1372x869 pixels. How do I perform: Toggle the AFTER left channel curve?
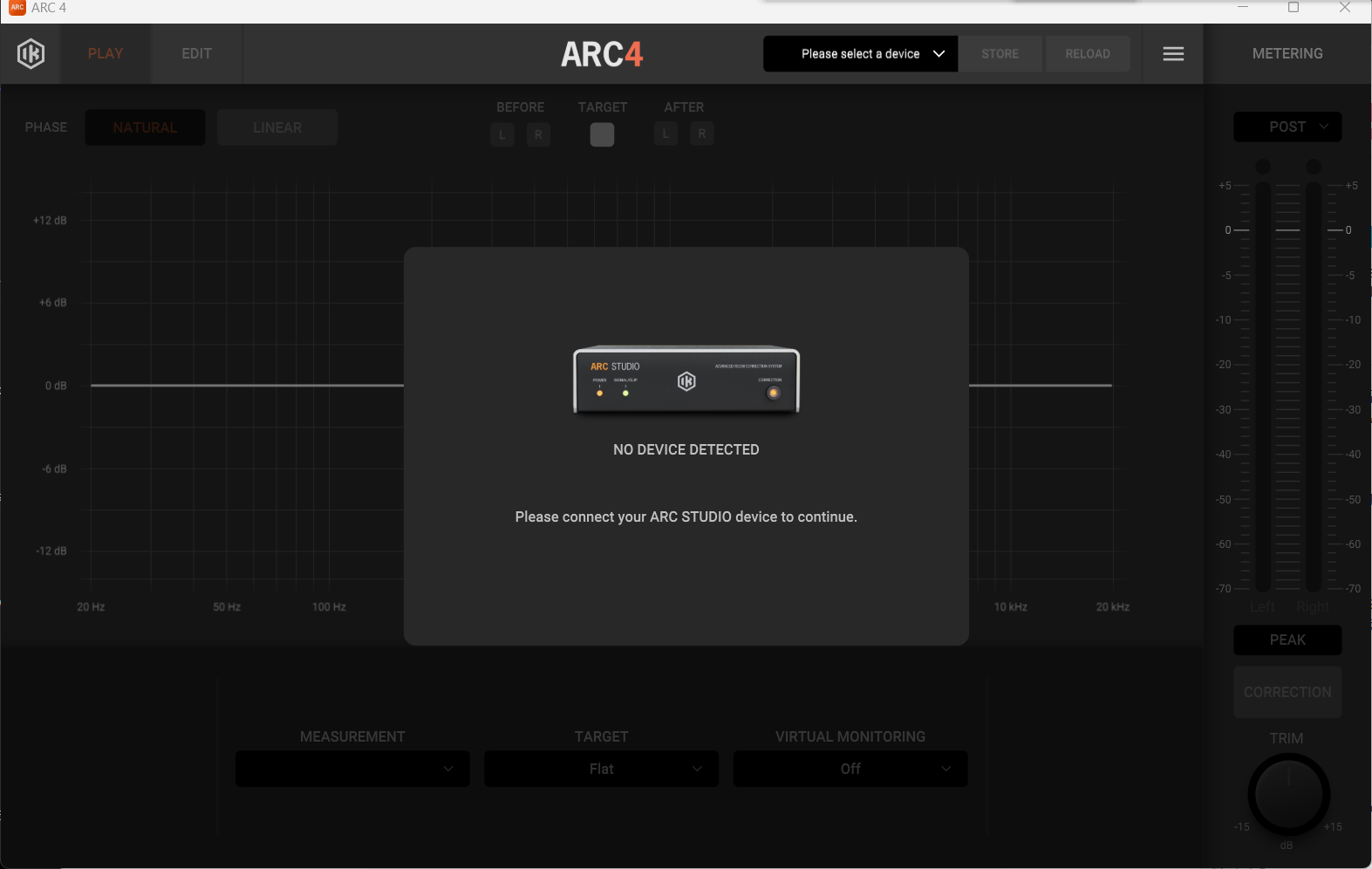tap(666, 134)
